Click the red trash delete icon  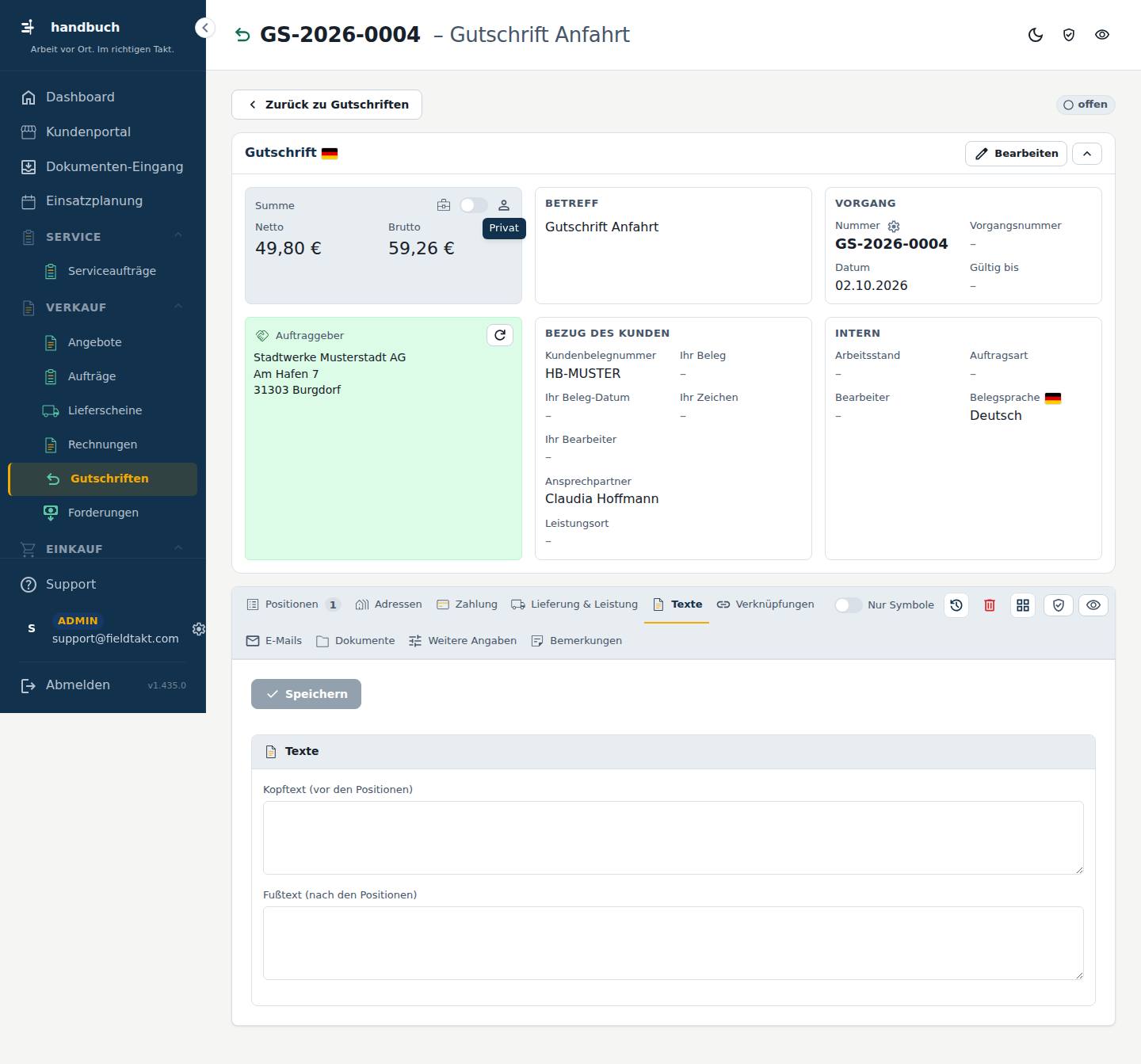(x=990, y=605)
